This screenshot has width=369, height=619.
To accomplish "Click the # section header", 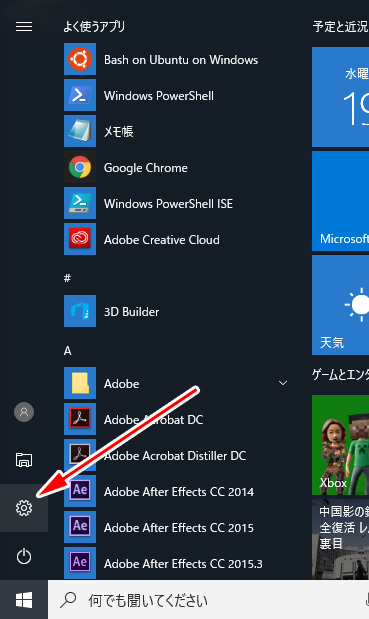I will click(67, 278).
